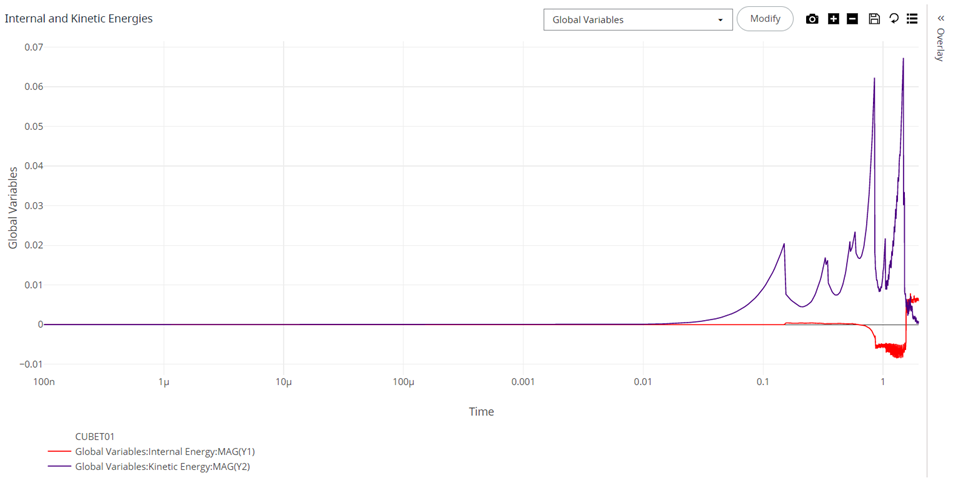Click the Global Variables y-axis title

[x=14, y=208]
